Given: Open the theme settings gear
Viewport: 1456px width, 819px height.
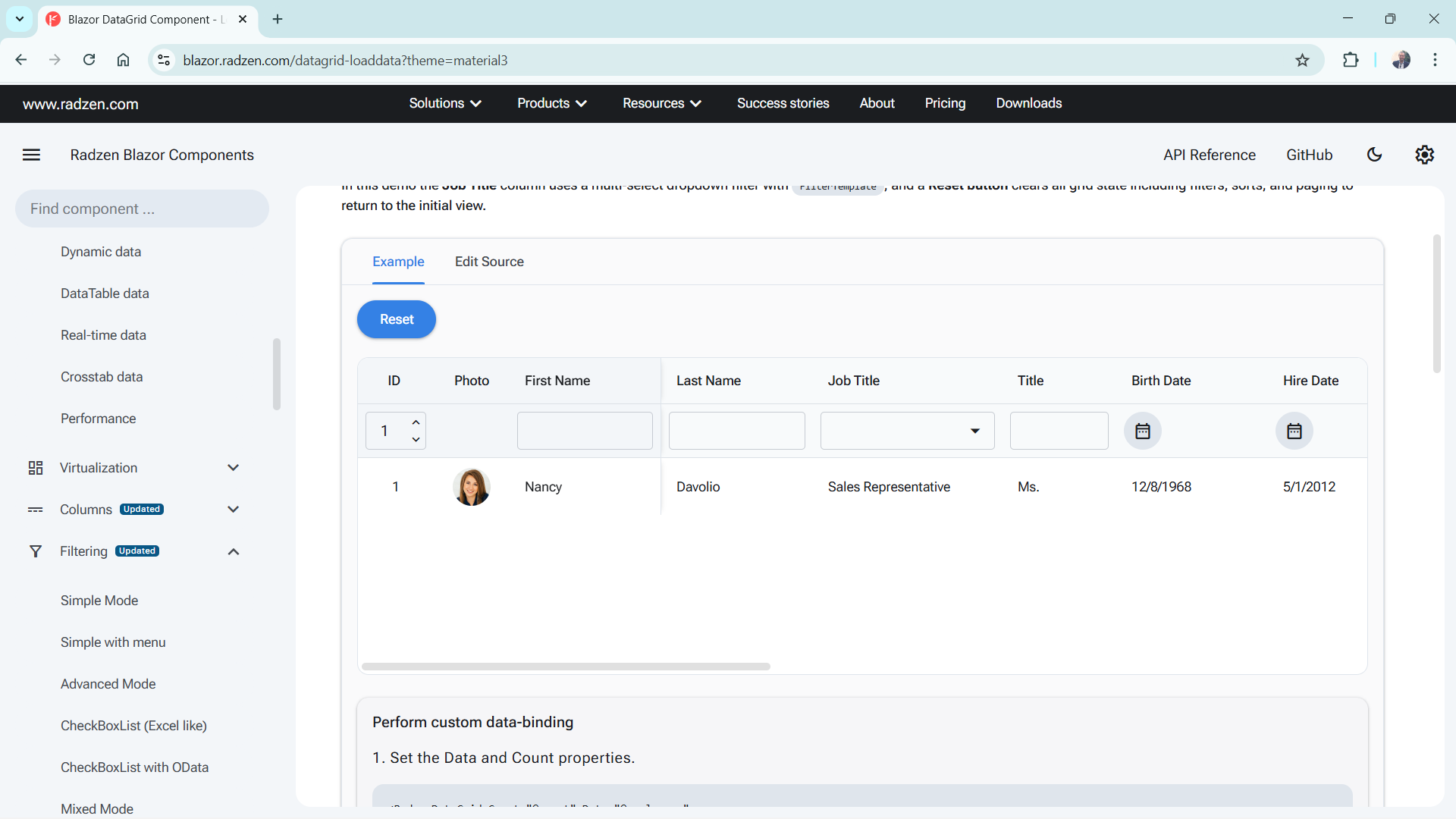Looking at the screenshot, I should point(1424,155).
